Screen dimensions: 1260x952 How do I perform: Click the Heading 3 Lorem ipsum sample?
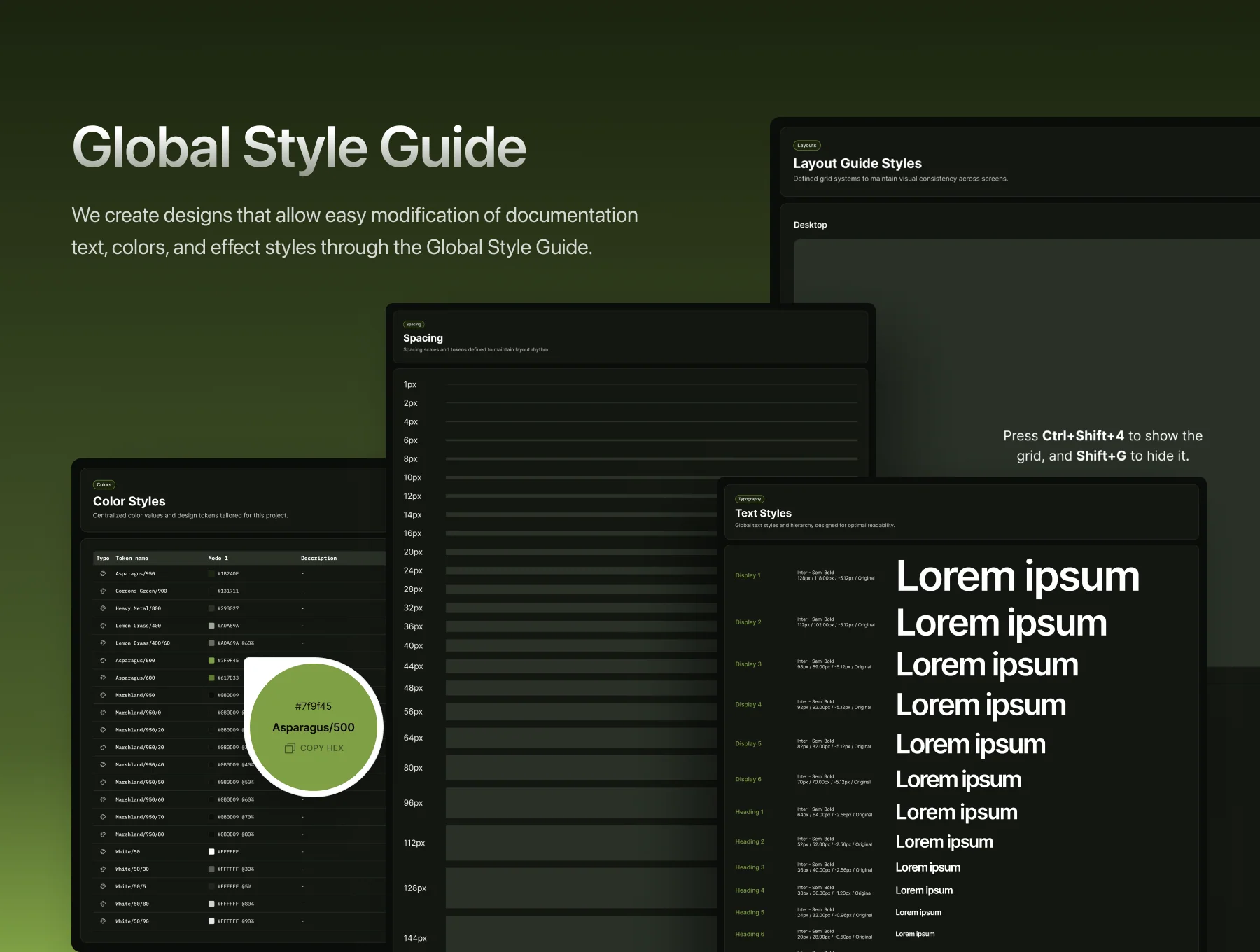click(928, 867)
